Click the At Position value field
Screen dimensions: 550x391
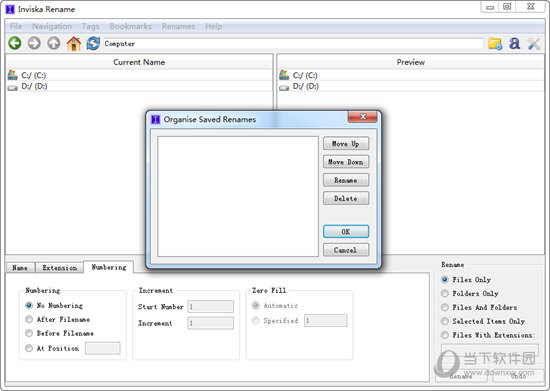pyautogui.click(x=102, y=348)
